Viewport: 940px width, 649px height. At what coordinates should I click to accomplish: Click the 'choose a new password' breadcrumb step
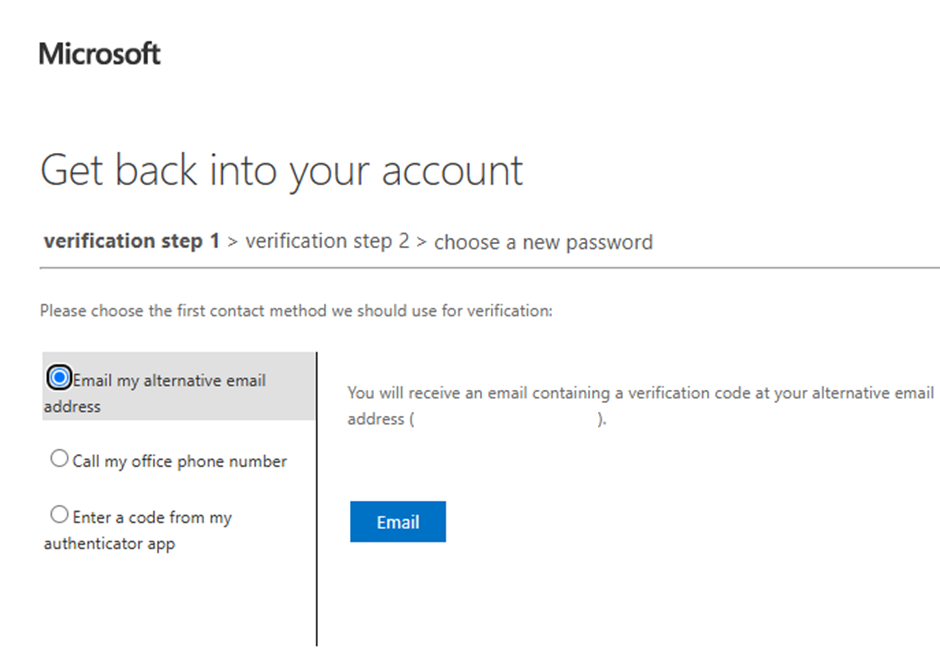click(x=543, y=242)
